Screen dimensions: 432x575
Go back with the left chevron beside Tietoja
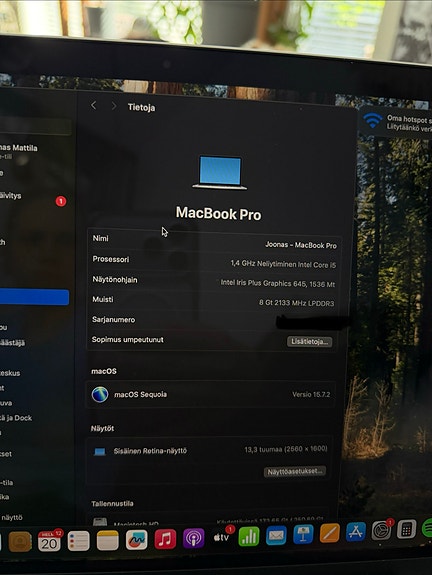94,106
